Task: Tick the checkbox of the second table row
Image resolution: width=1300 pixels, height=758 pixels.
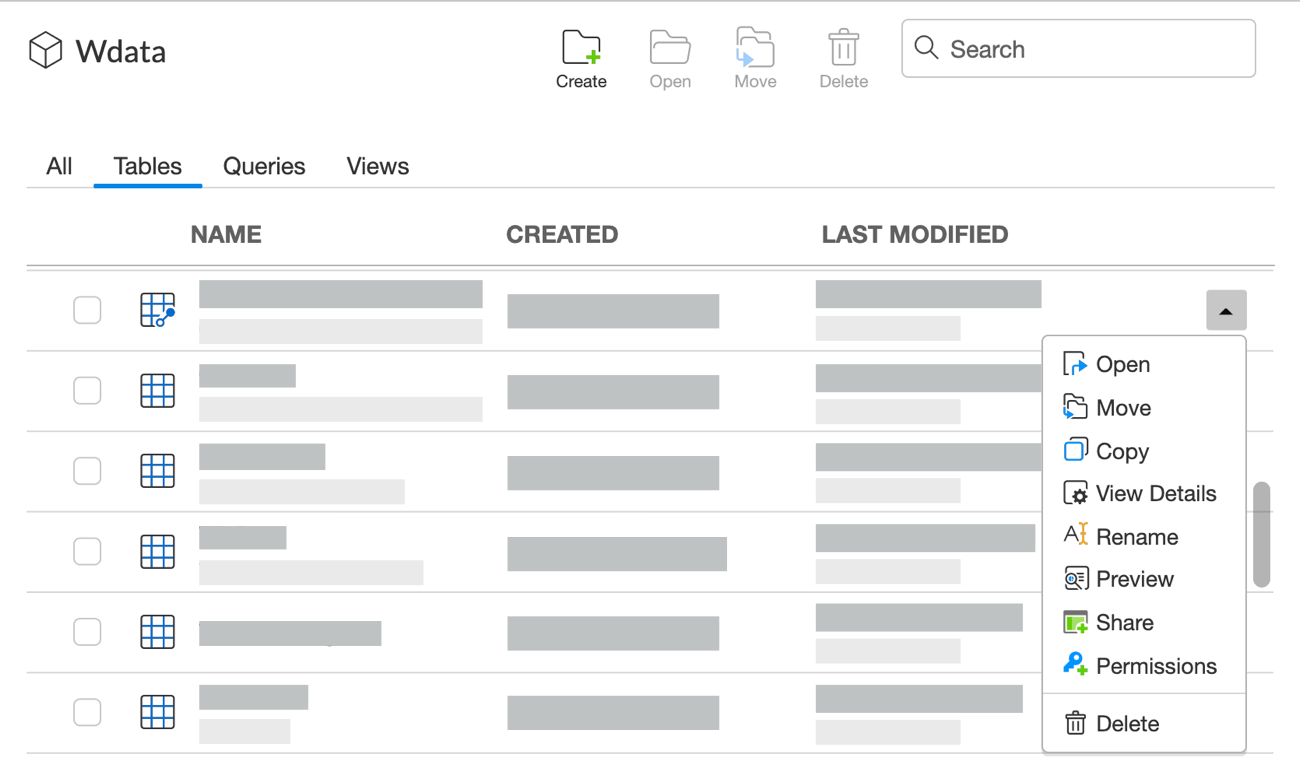Action: pos(87,390)
